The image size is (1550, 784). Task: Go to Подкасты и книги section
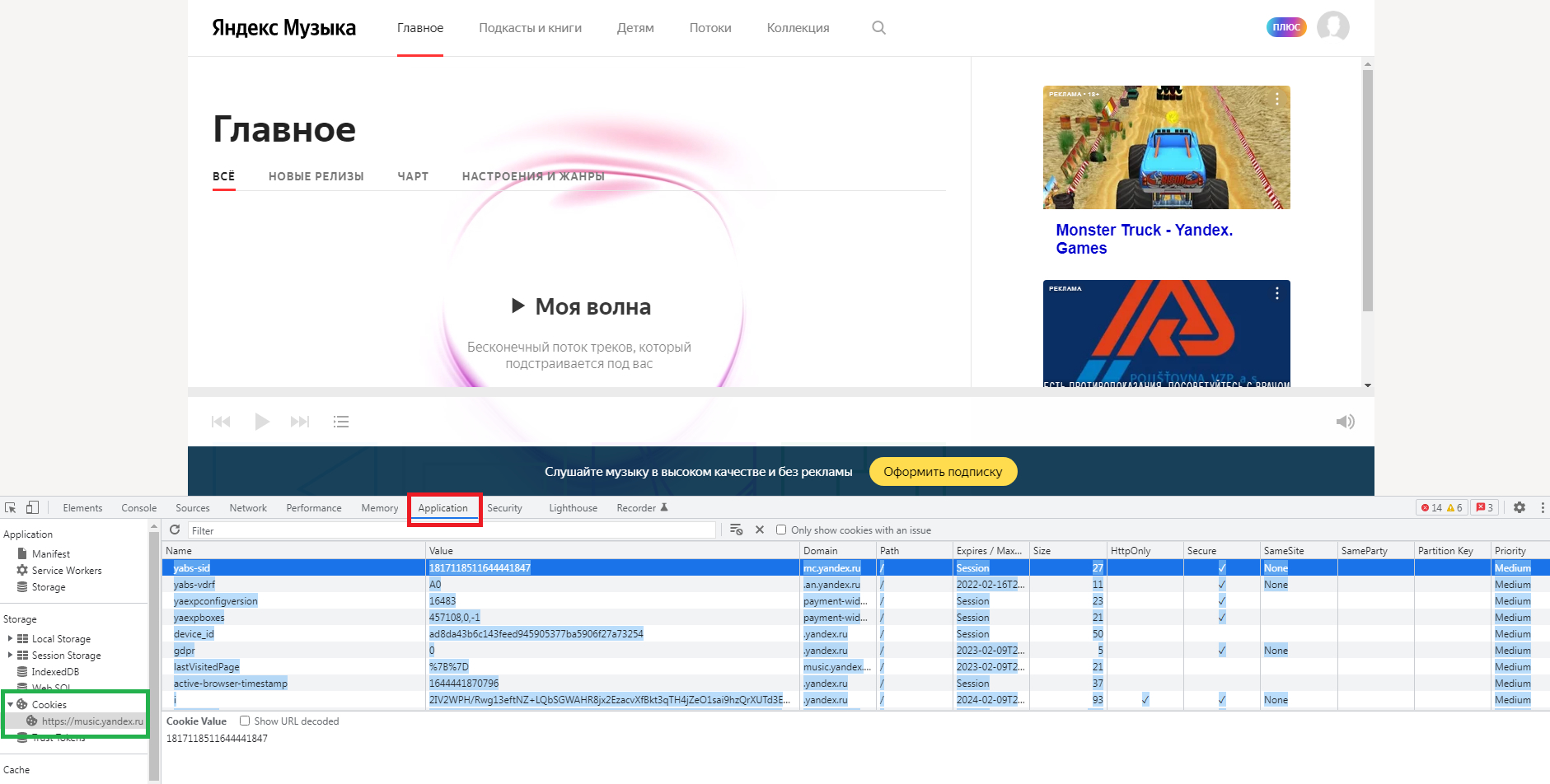coord(531,28)
